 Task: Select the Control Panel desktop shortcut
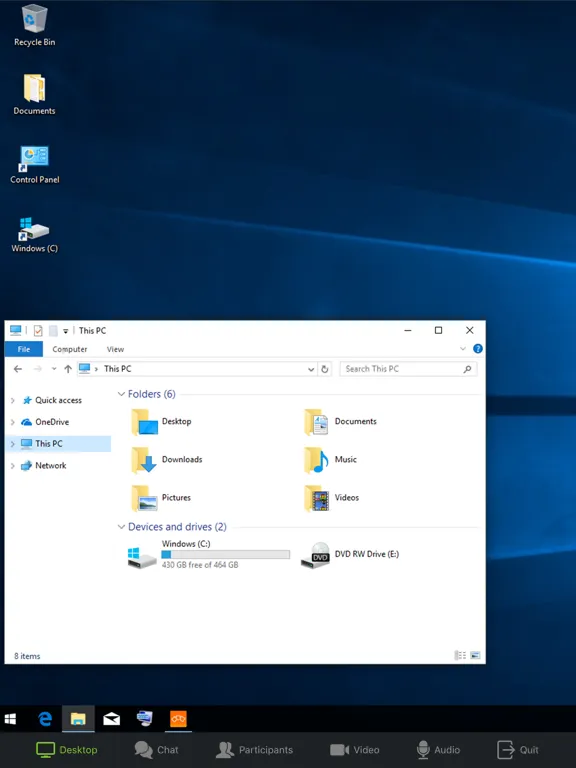34,164
